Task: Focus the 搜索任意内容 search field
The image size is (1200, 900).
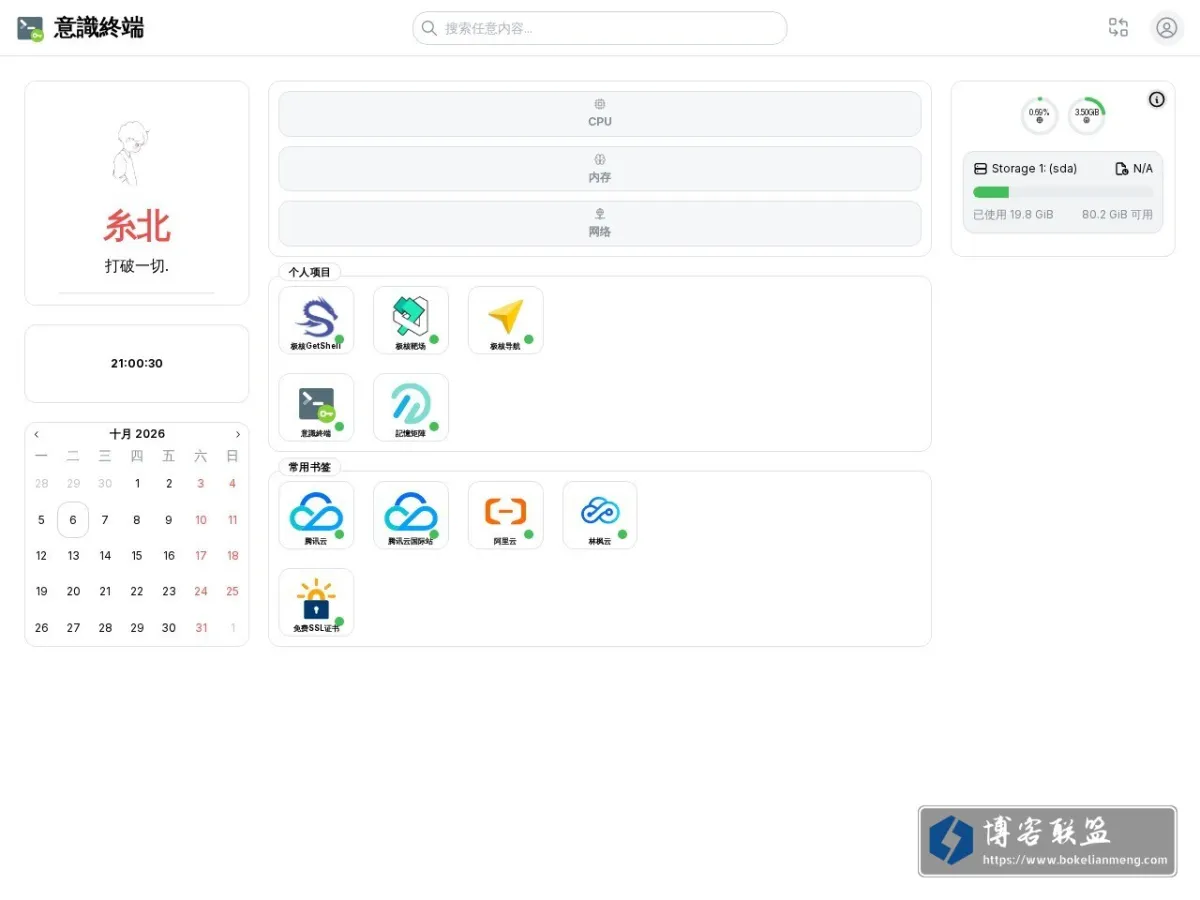Action: [600, 28]
